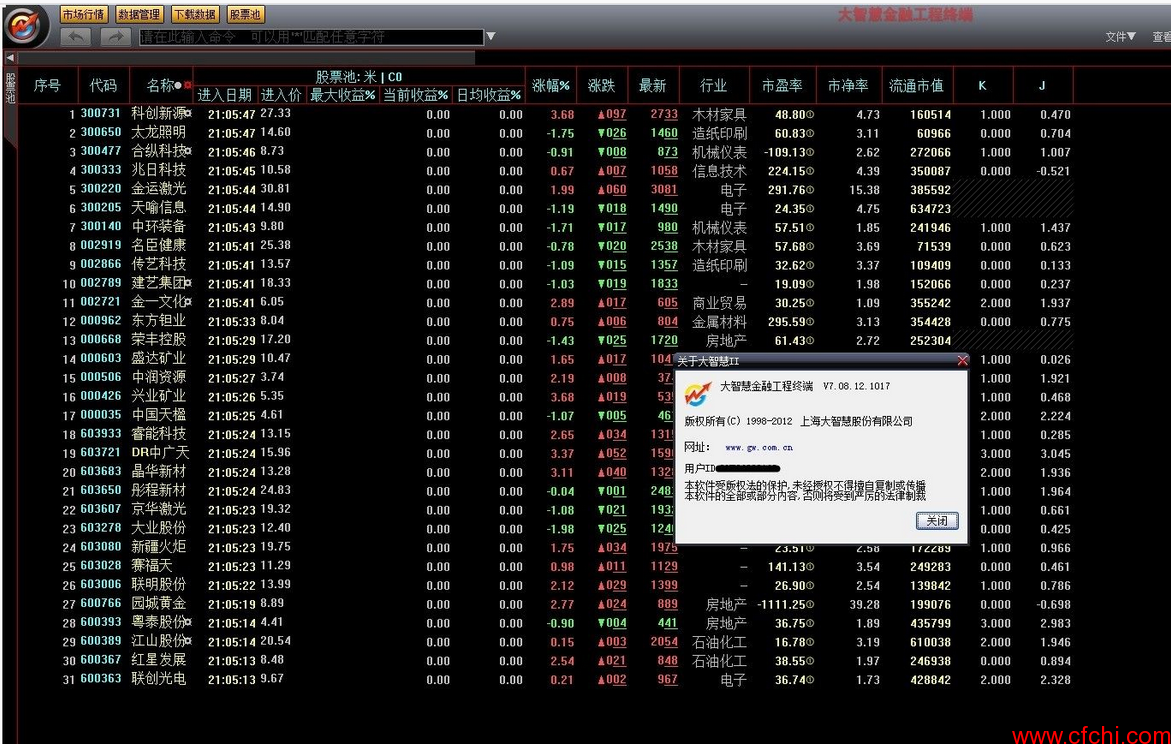Select stock name 太龙照明
This screenshot has height=744, width=1171.
pos(158,132)
